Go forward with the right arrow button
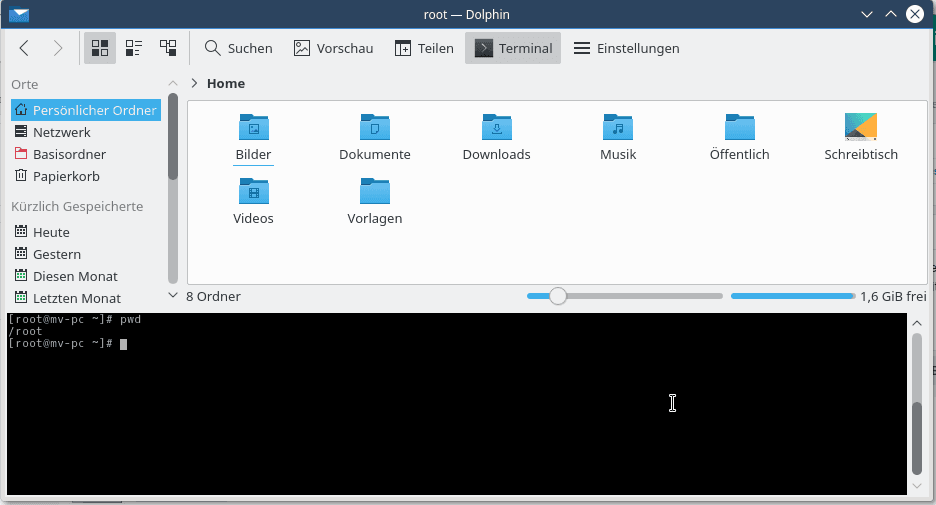 57,48
